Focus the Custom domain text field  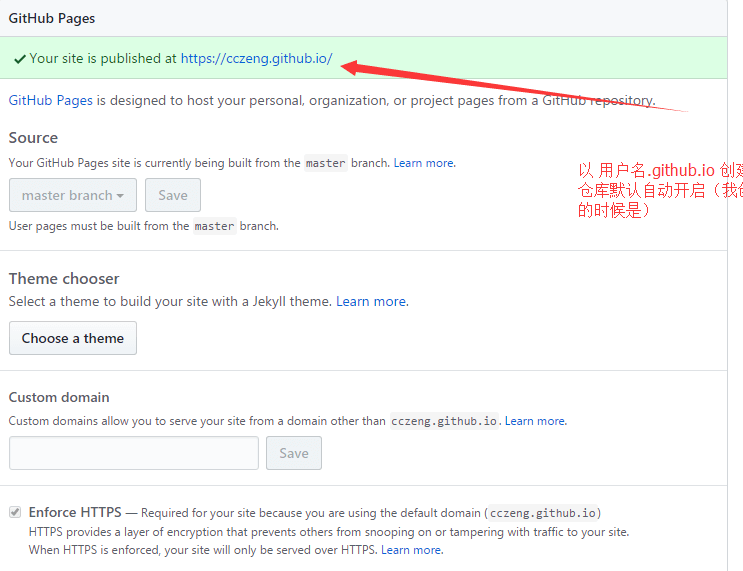[134, 453]
